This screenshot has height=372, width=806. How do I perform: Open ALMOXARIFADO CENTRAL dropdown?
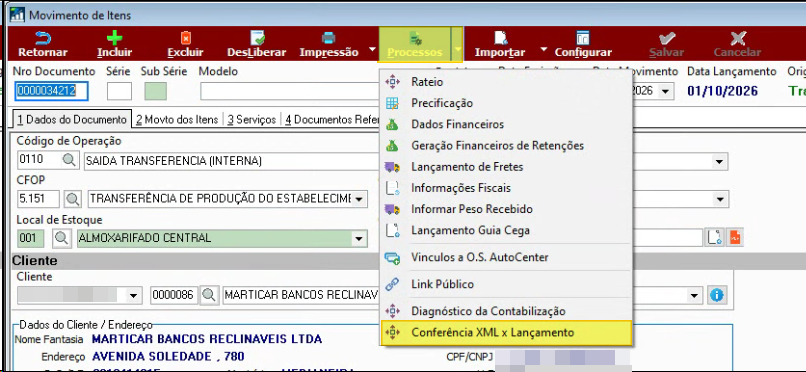359,239
